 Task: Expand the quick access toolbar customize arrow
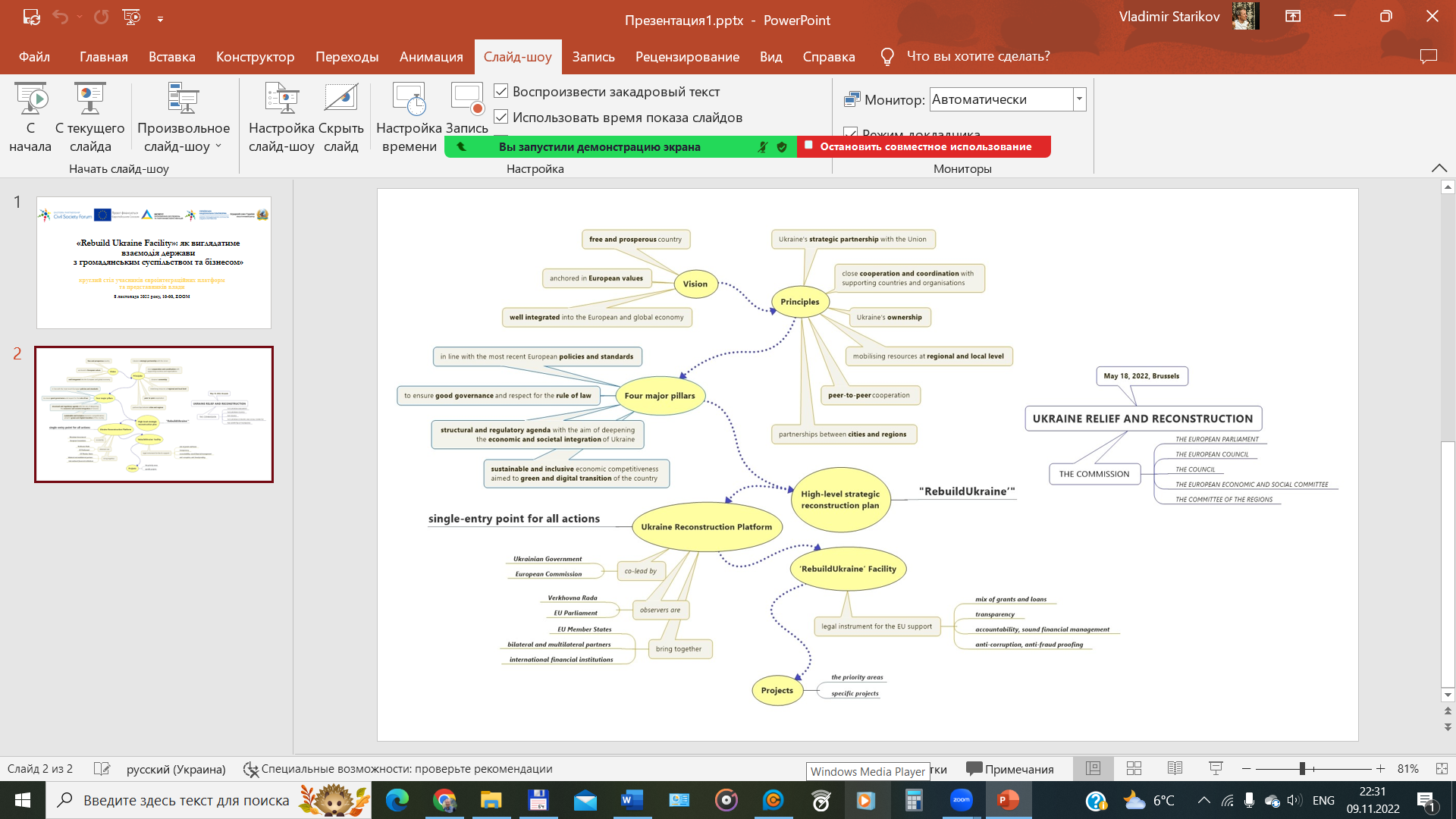pyautogui.click(x=160, y=17)
